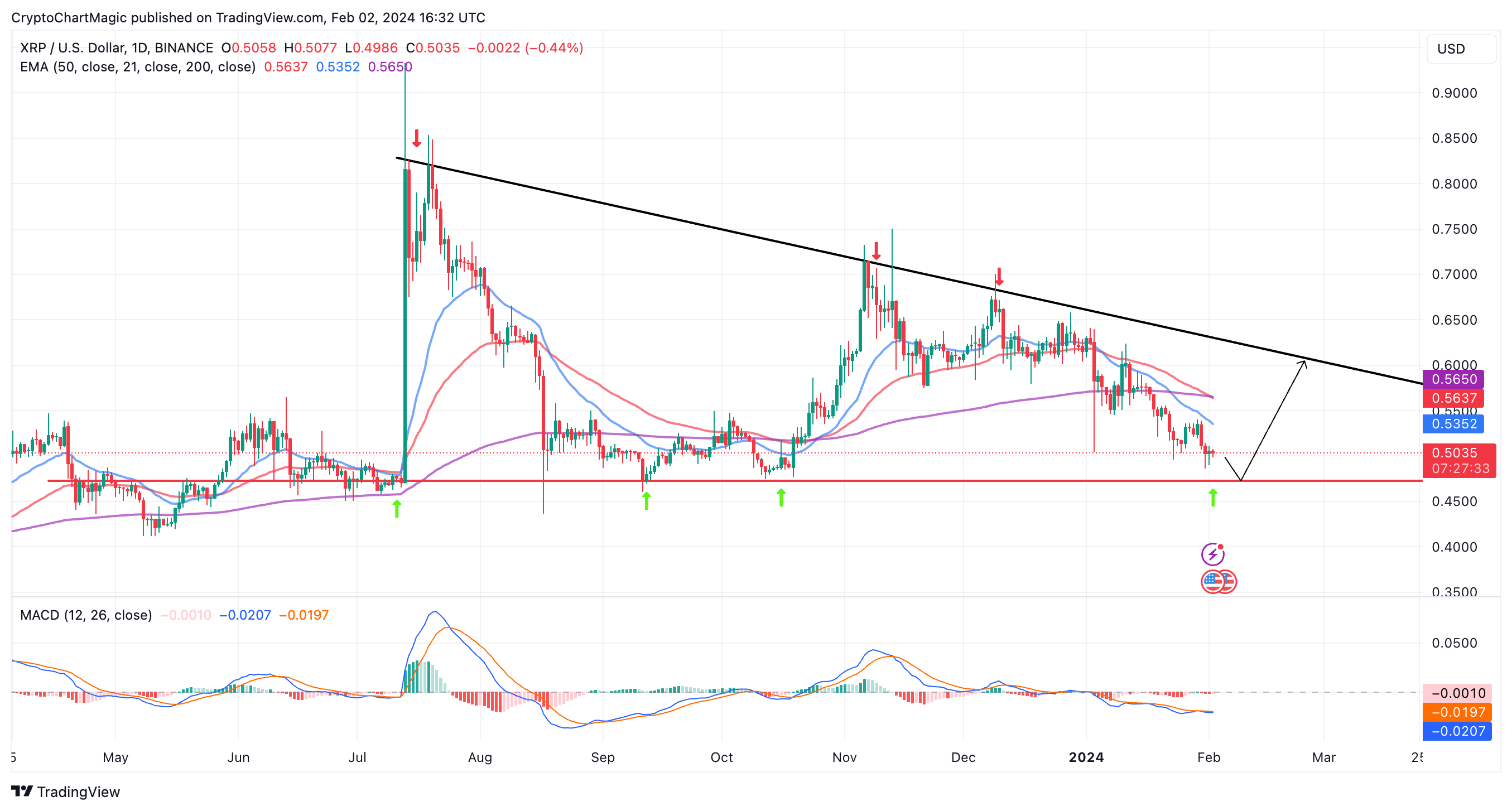Click the -0.0207 blue MACD value label
The width and height of the screenshot is (1512, 811).
coord(1457,731)
